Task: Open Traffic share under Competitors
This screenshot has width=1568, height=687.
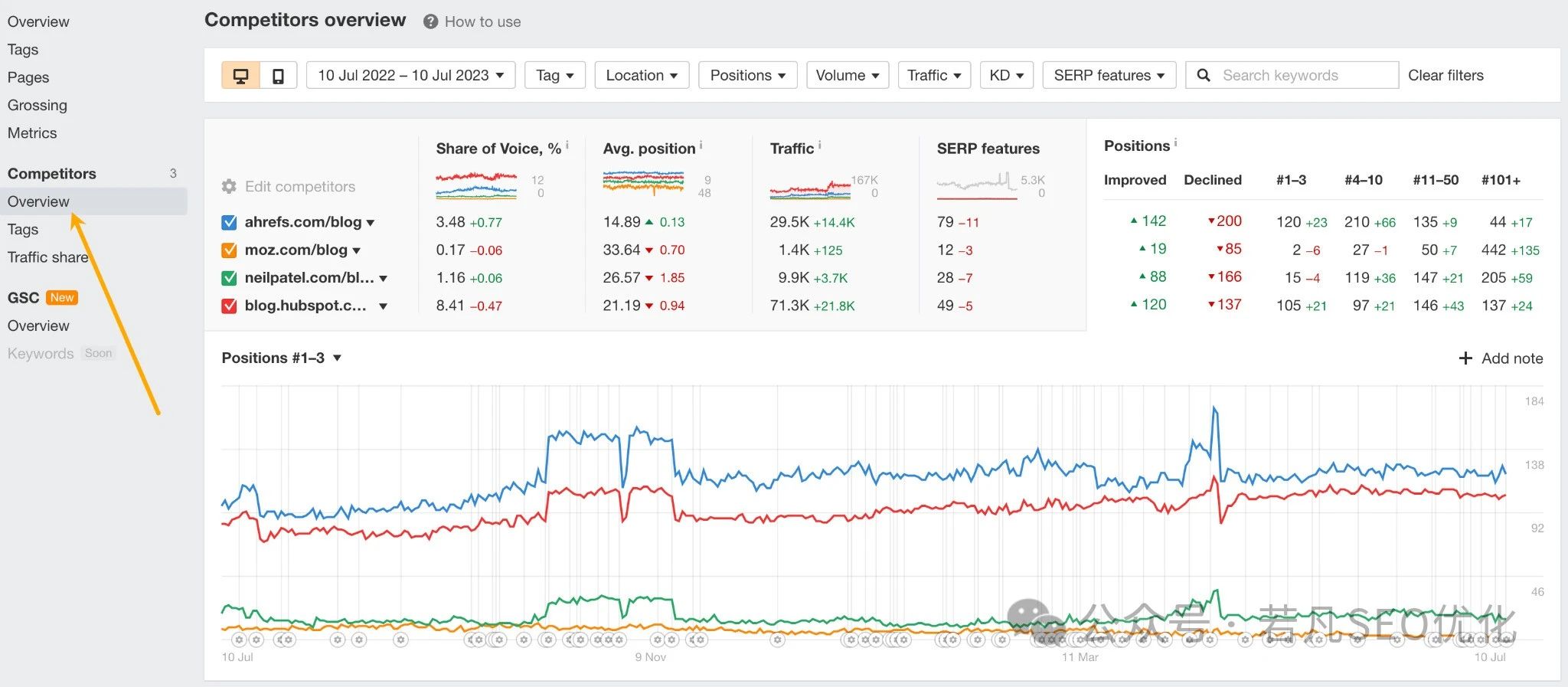Action: [x=47, y=257]
